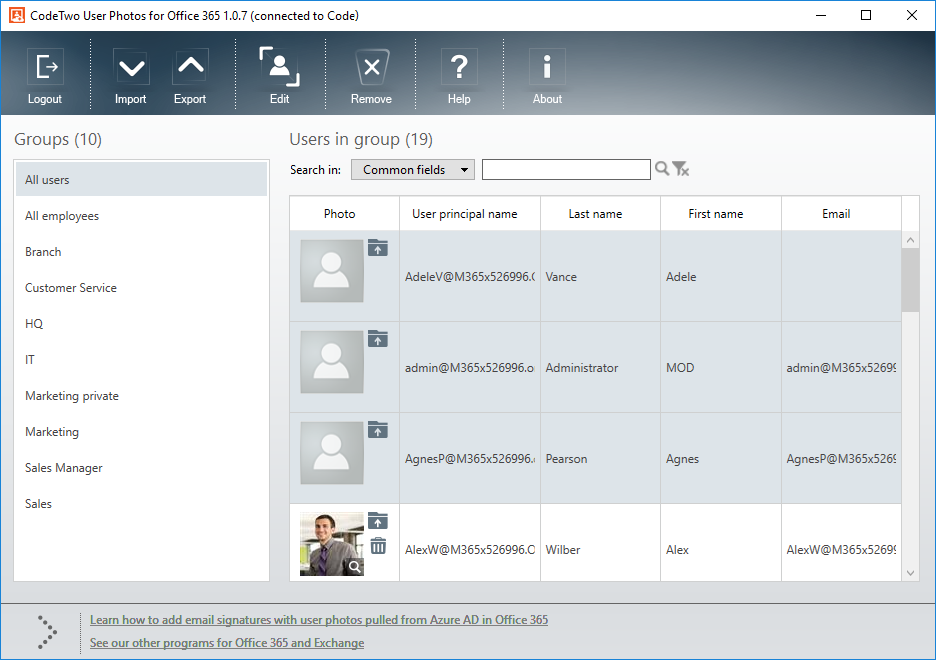The height and width of the screenshot is (660, 936).
Task: Click the AgnesP@M365x526996 principal name cell
Action: 470,458
